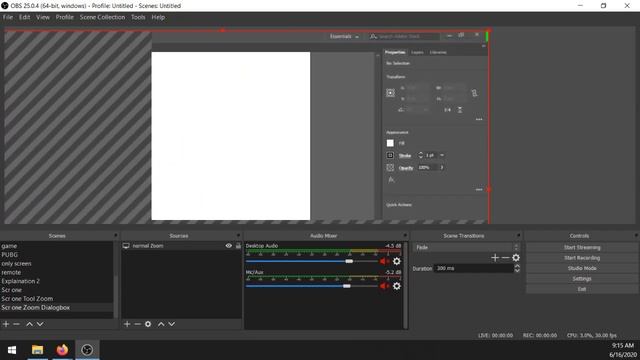Open the Help menu
This screenshot has height=360, width=640.
pyautogui.click(x=158, y=17)
